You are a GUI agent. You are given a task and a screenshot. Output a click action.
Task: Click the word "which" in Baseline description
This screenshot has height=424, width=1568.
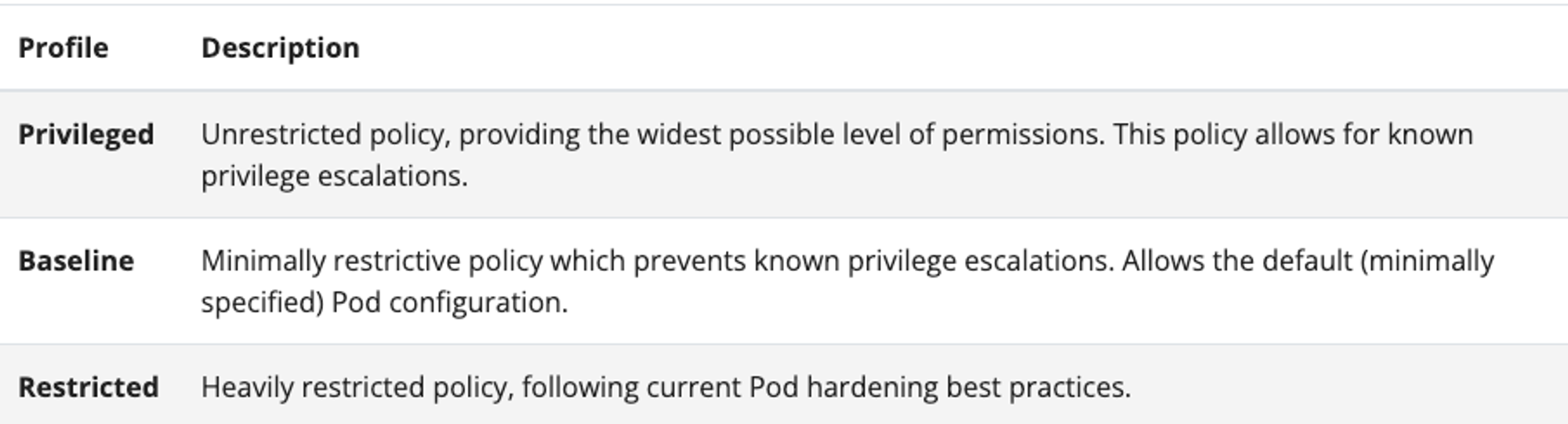tap(587, 261)
